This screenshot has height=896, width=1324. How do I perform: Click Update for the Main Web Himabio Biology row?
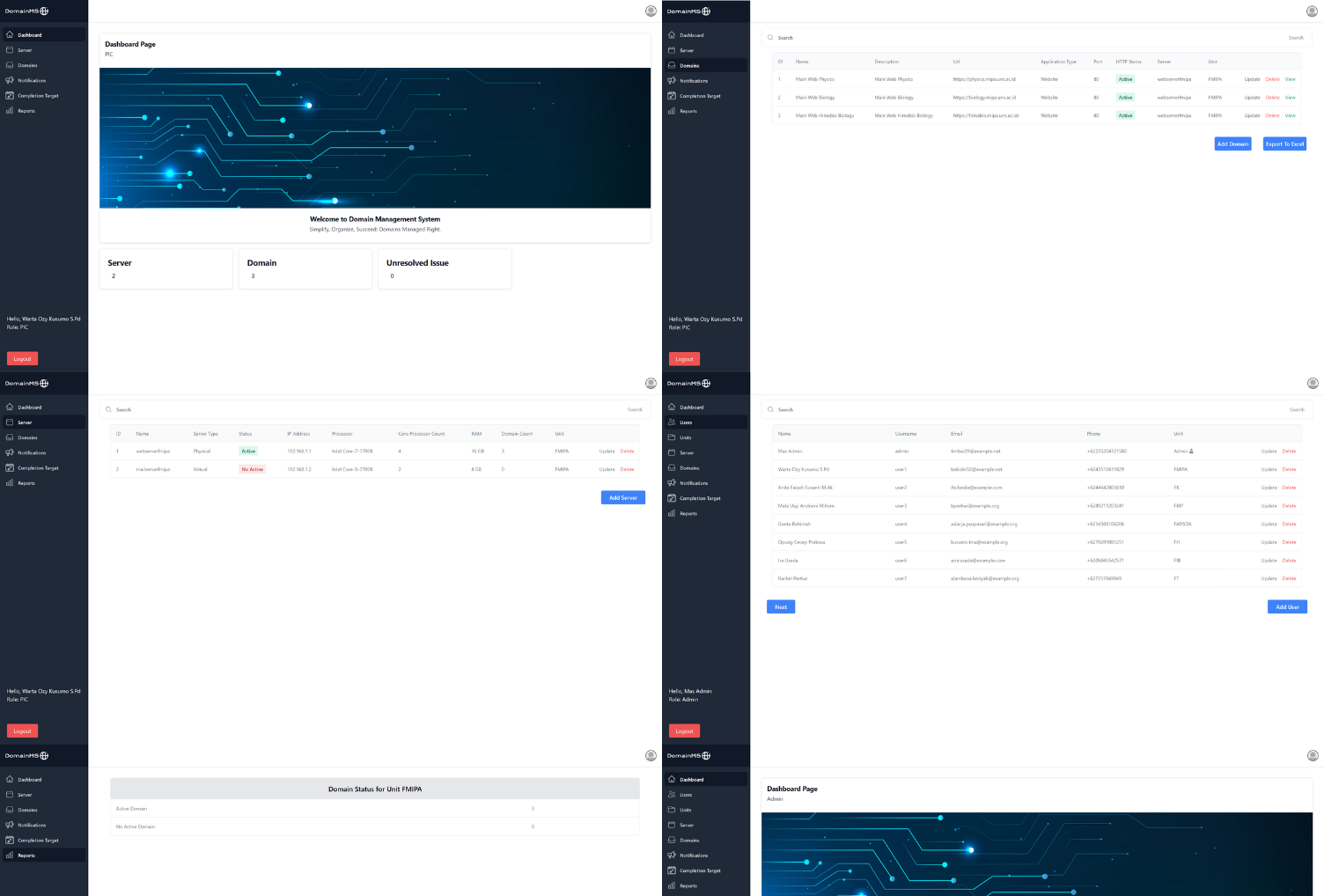click(1252, 115)
